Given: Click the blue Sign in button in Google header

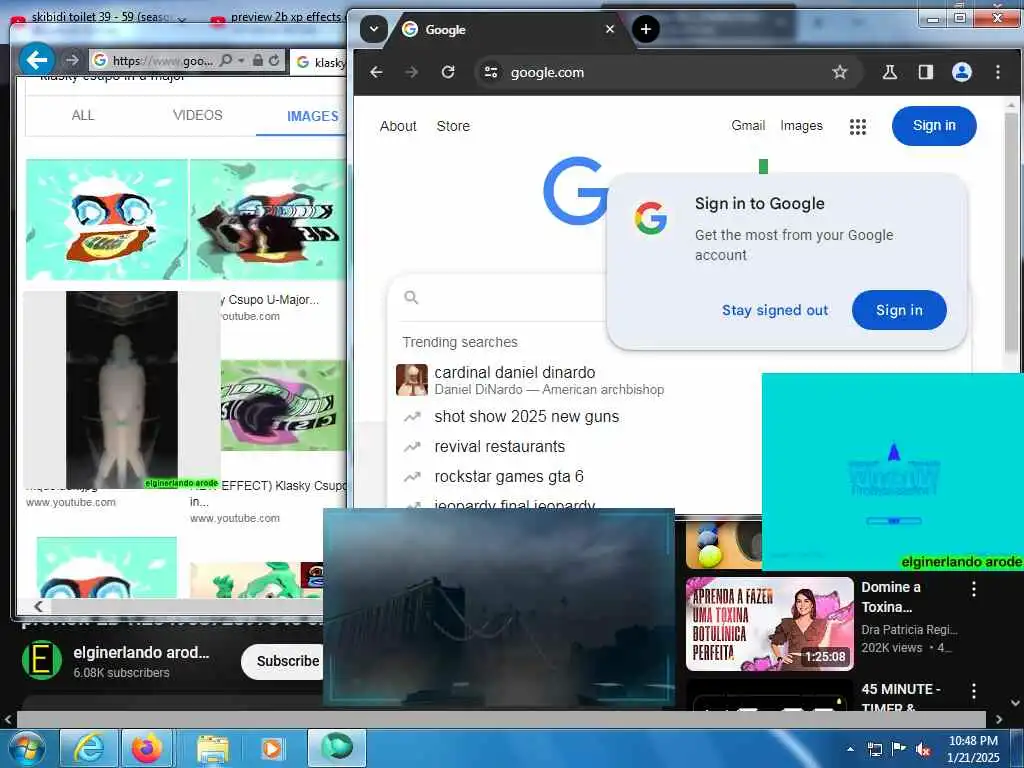Looking at the screenshot, I should pos(934,126).
